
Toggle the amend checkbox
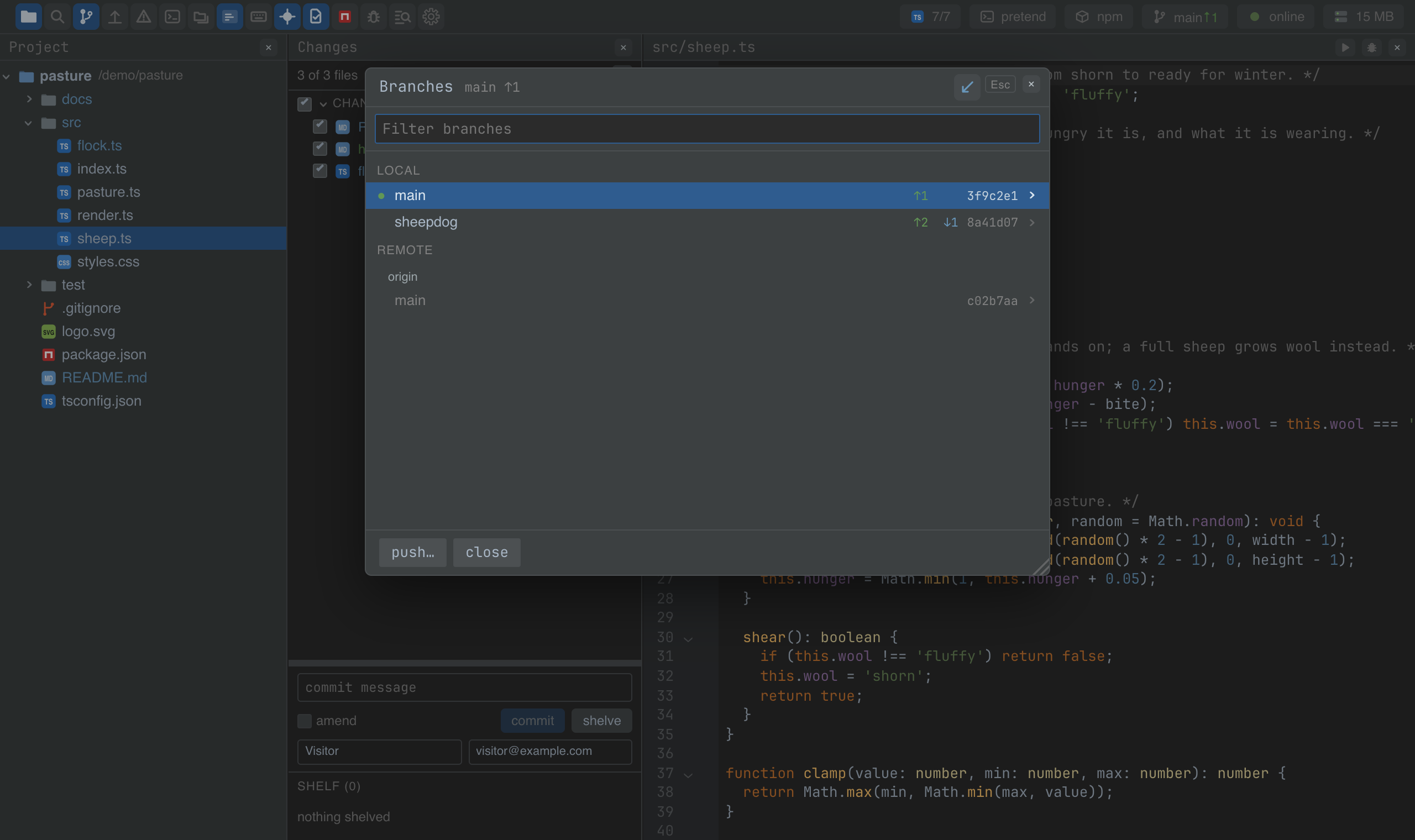pyautogui.click(x=305, y=721)
